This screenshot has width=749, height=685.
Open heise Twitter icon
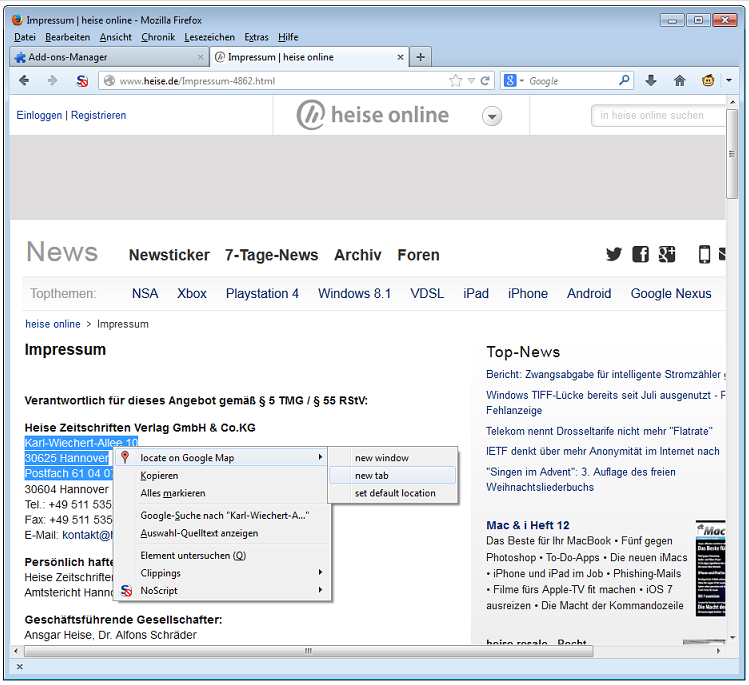614,254
